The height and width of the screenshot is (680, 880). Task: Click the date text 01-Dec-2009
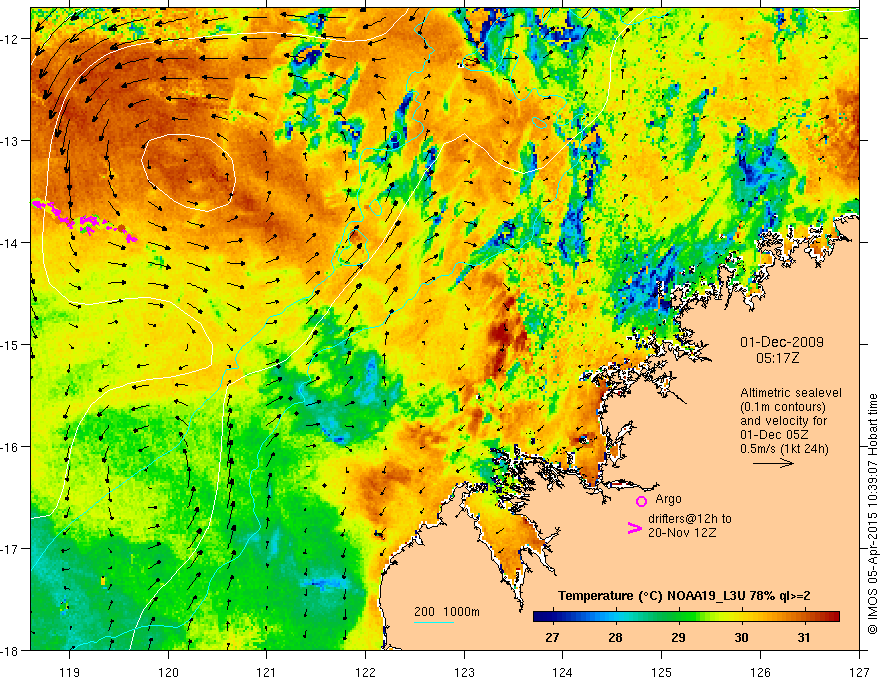782,342
